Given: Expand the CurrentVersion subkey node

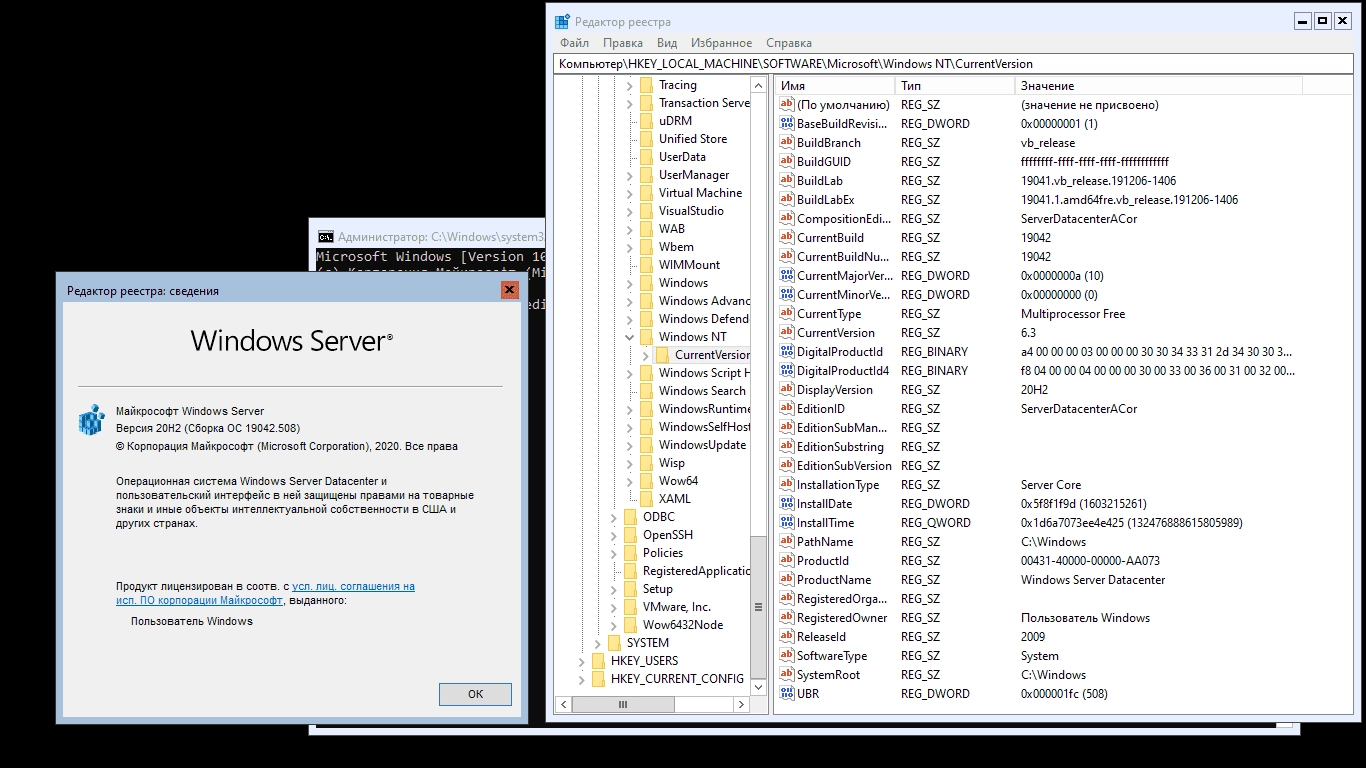Looking at the screenshot, I should (645, 355).
